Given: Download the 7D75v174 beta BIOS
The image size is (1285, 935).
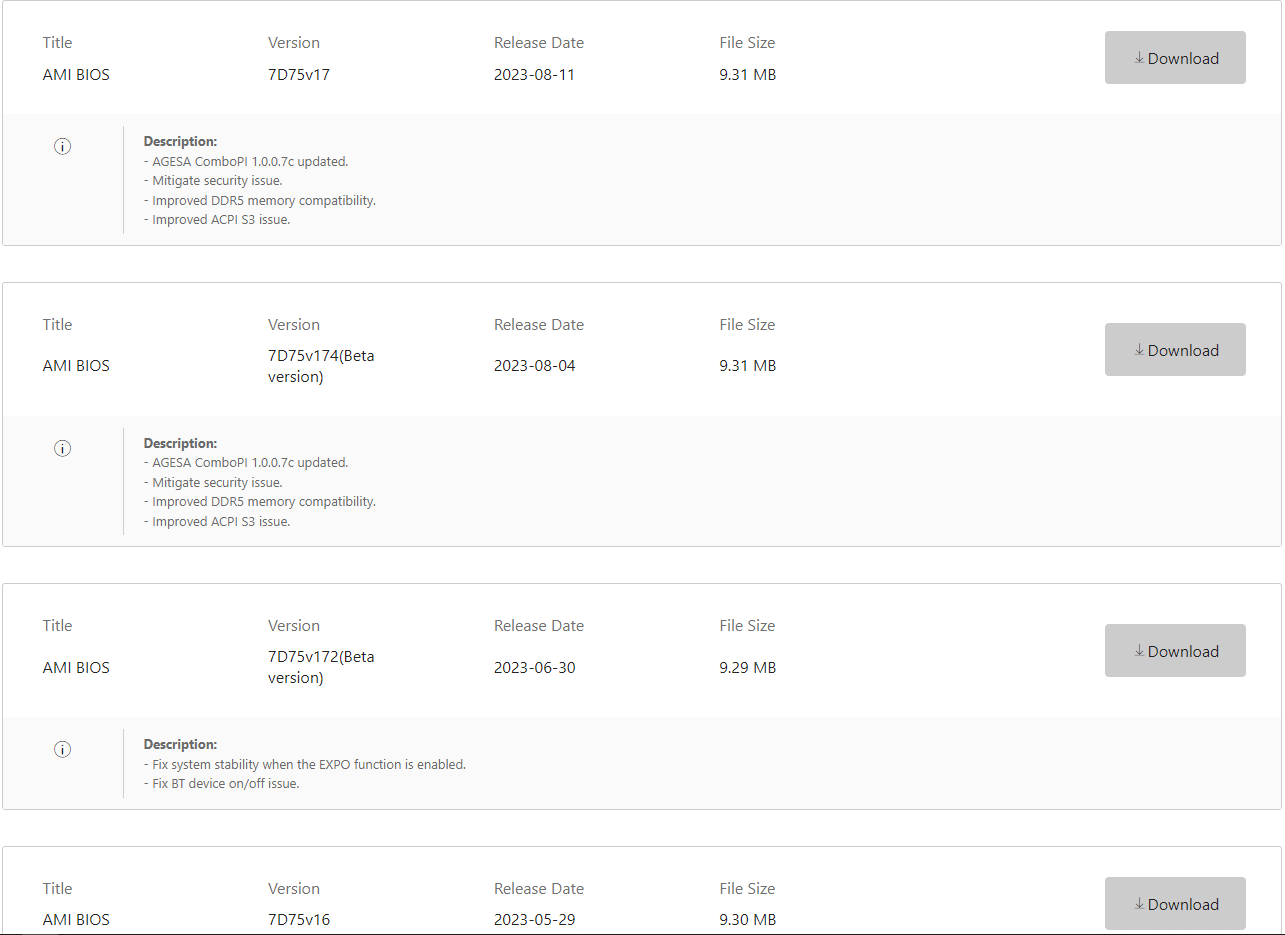Looking at the screenshot, I should pyautogui.click(x=1175, y=350).
